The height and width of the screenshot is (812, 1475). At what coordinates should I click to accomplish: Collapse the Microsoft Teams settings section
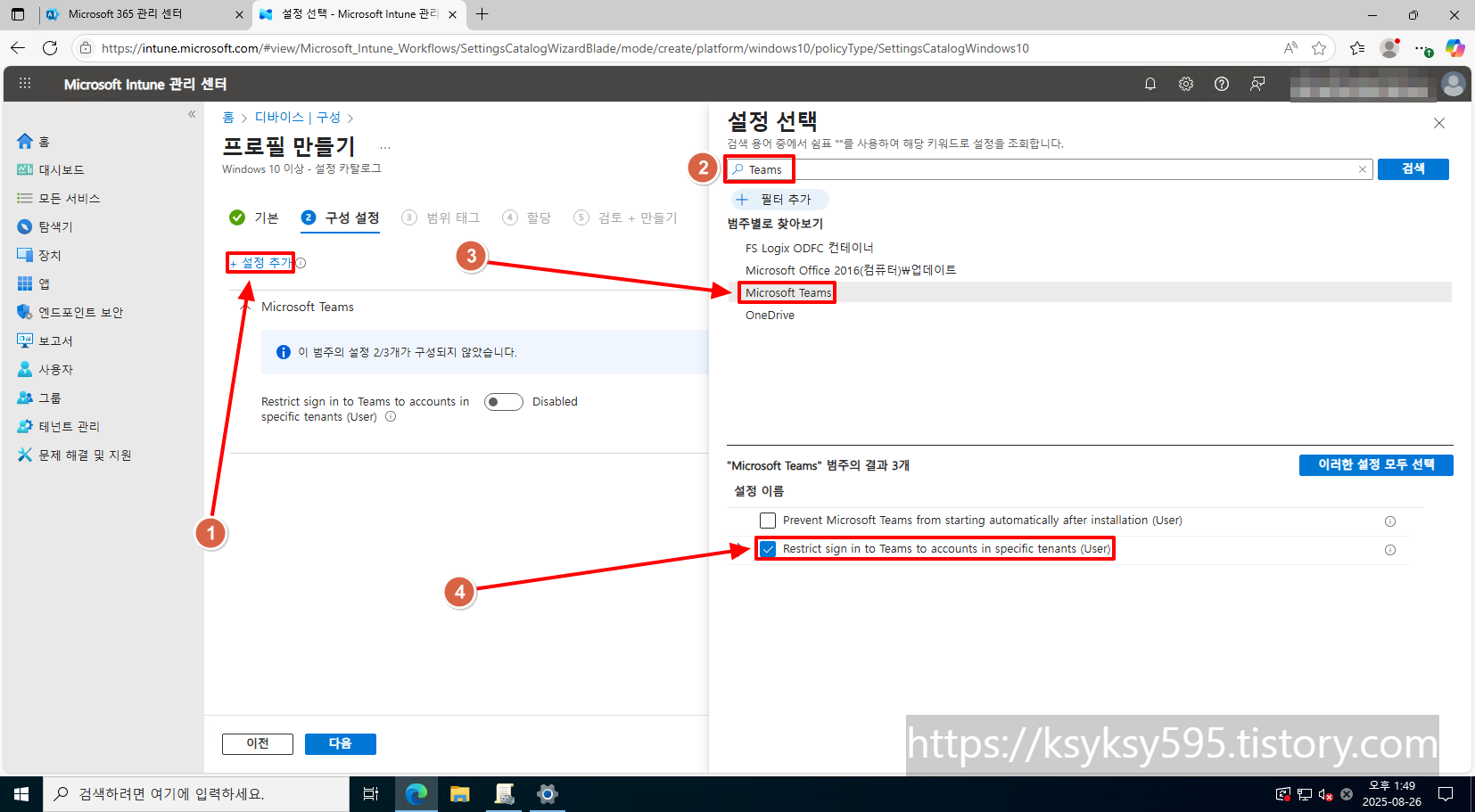tap(246, 307)
